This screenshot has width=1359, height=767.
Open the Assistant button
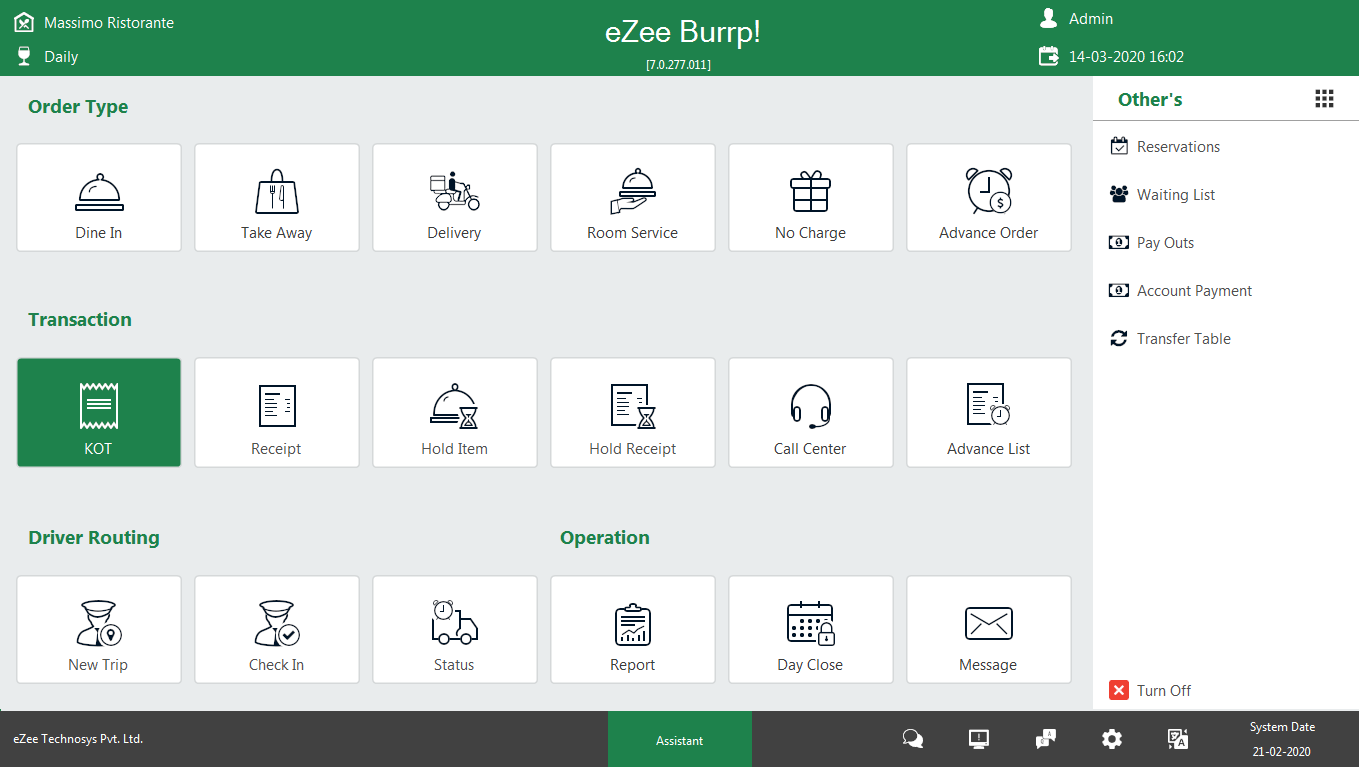tap(680, 740)
